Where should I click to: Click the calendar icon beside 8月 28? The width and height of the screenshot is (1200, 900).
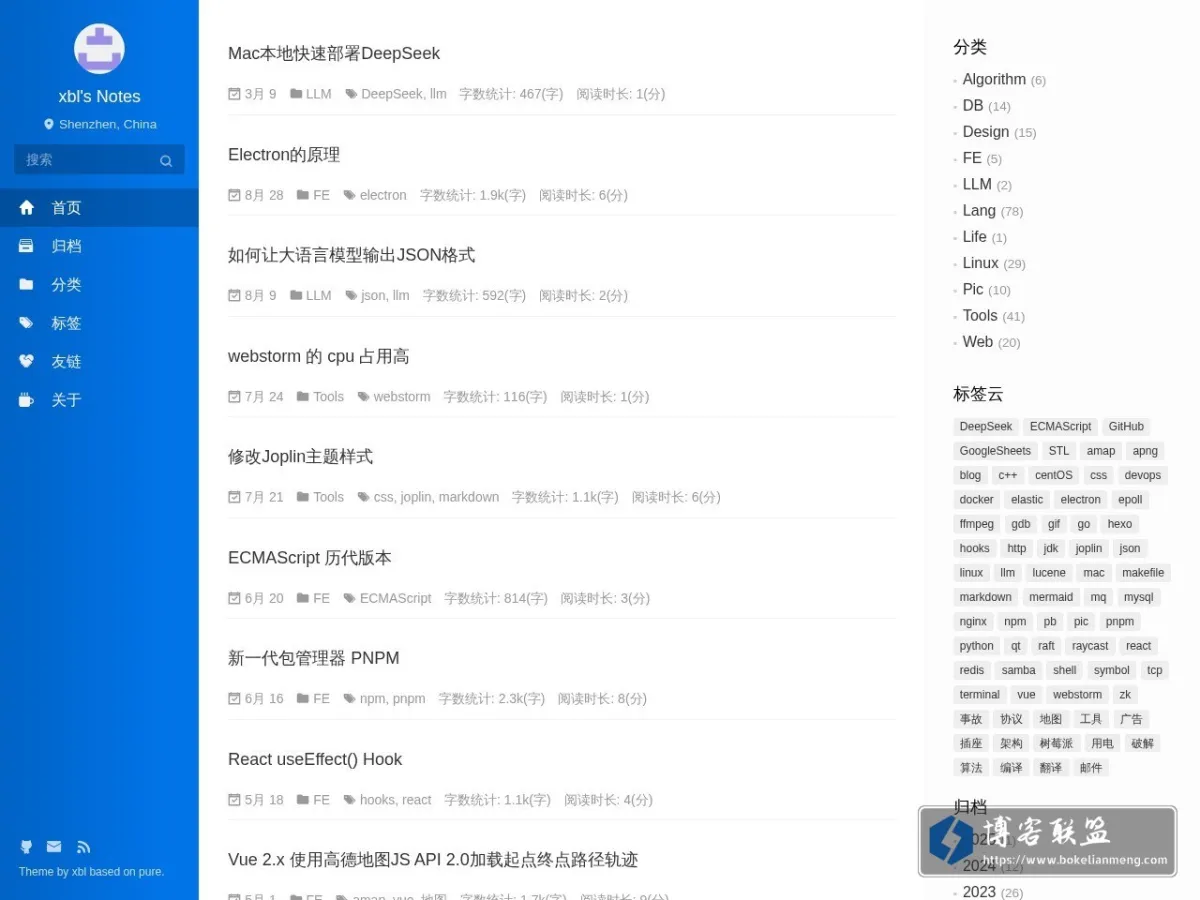[234, 195]
